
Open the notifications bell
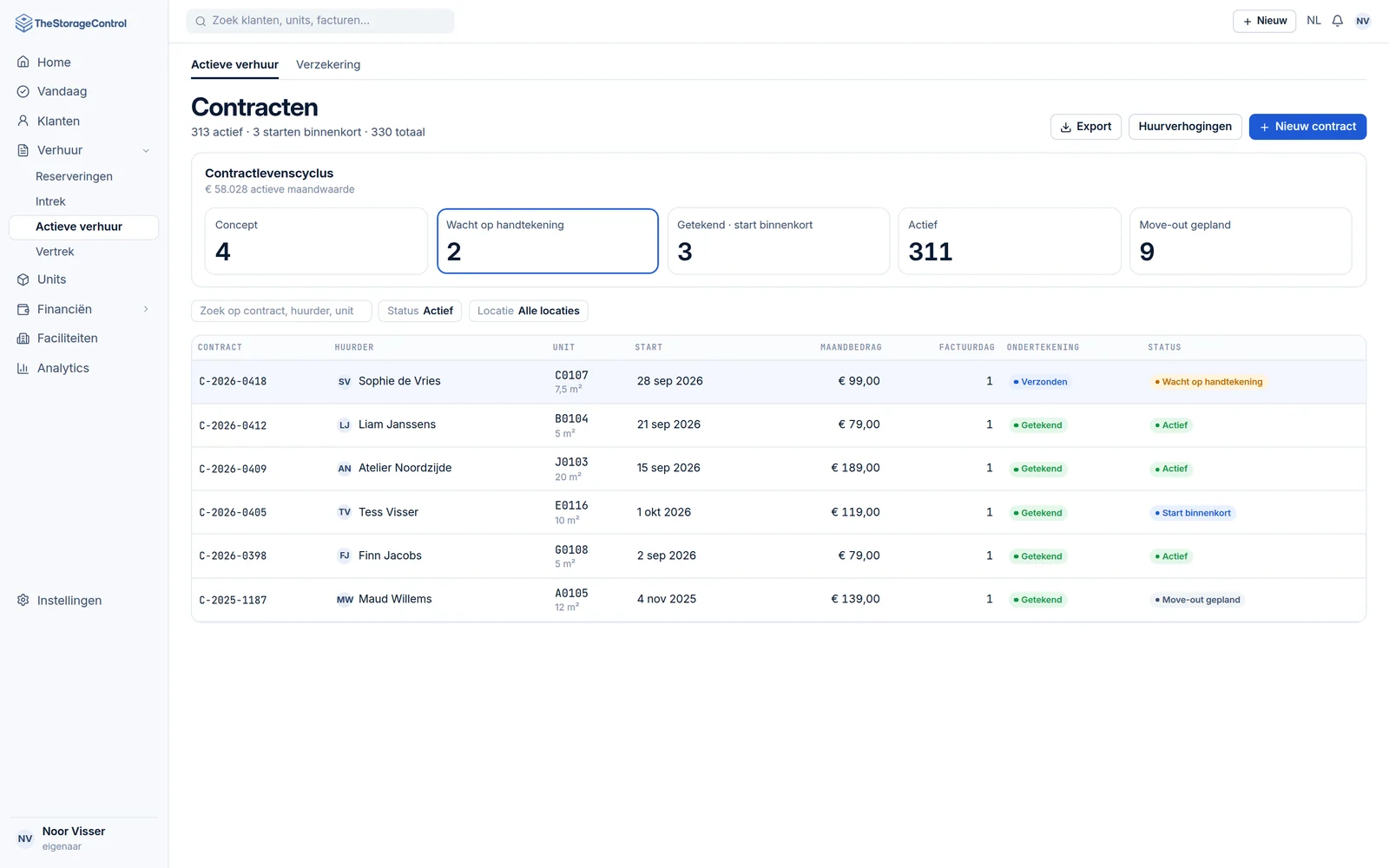point(1338,21)
